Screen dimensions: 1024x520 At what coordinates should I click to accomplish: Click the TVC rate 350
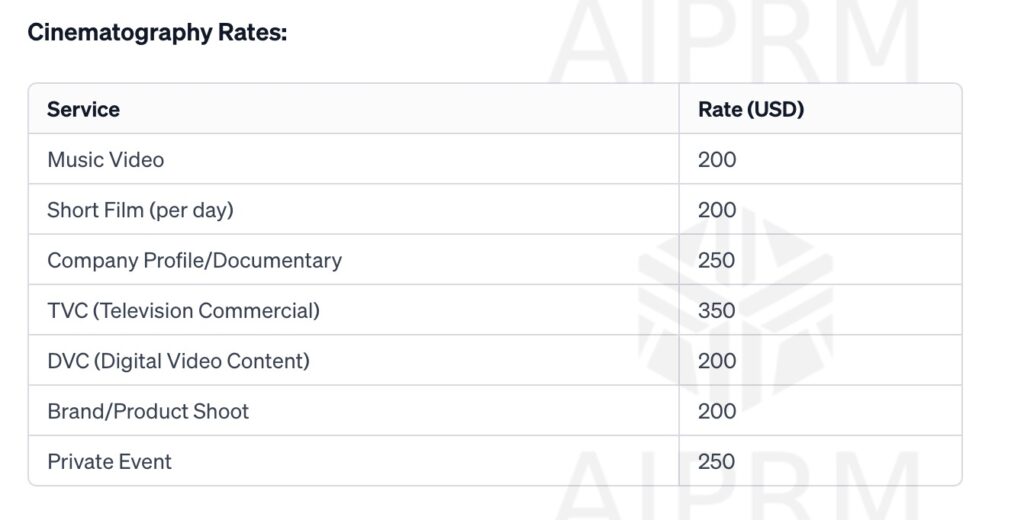click(717, 310)
